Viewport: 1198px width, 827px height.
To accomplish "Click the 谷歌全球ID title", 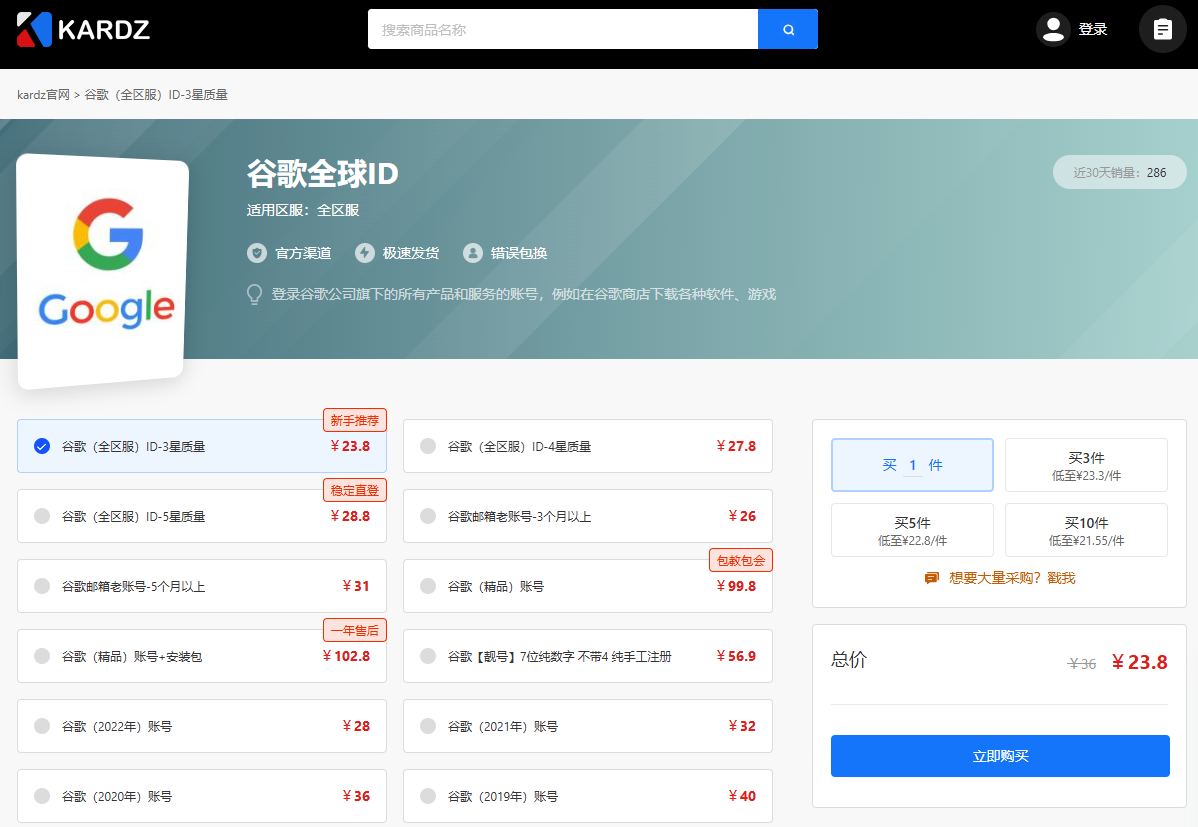I will tap(322, 174).
